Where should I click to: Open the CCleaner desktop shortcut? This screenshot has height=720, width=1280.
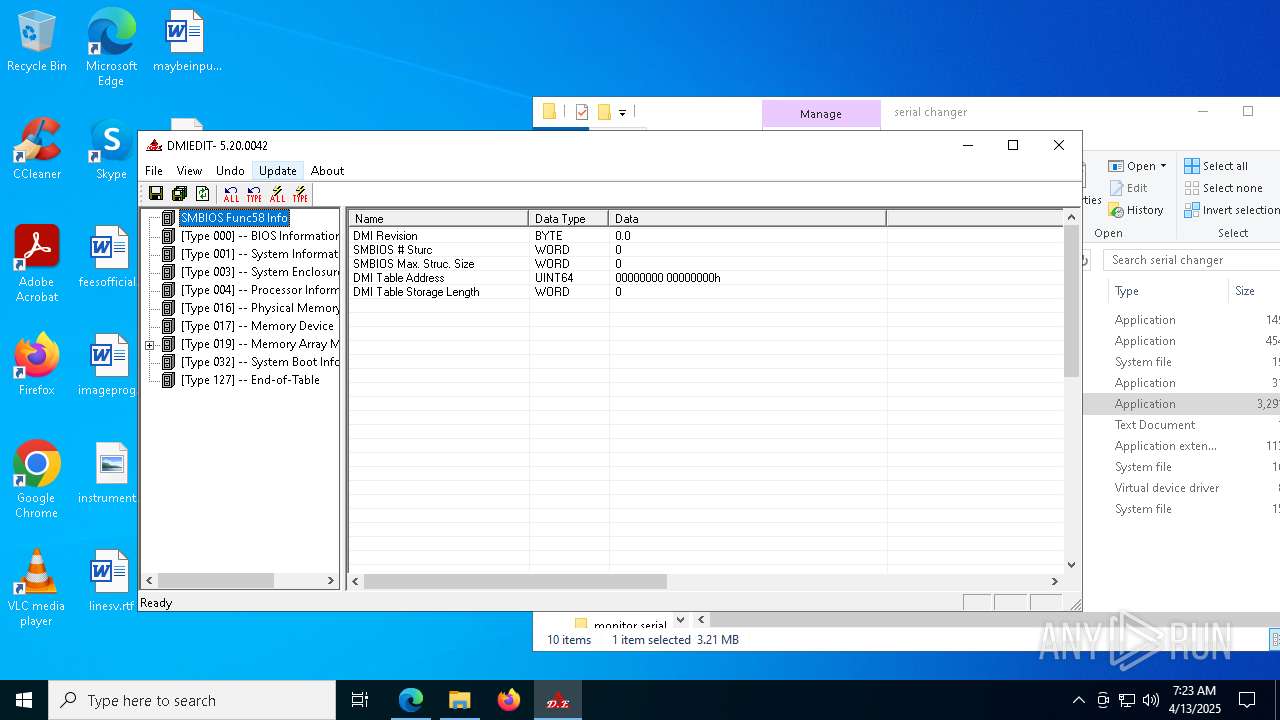[x=37, y=150]
